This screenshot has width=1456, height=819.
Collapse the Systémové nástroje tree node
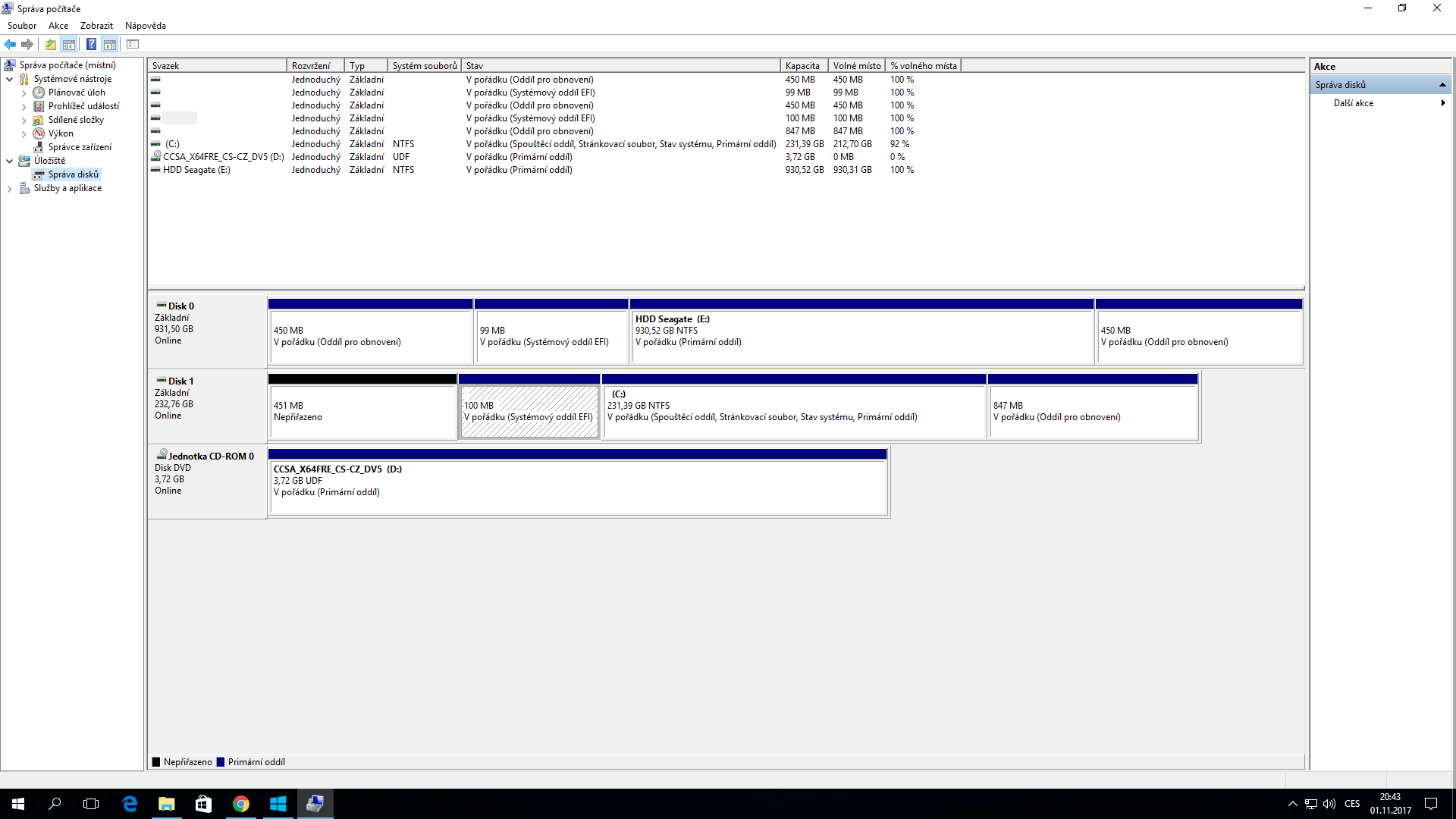point(9,79)
